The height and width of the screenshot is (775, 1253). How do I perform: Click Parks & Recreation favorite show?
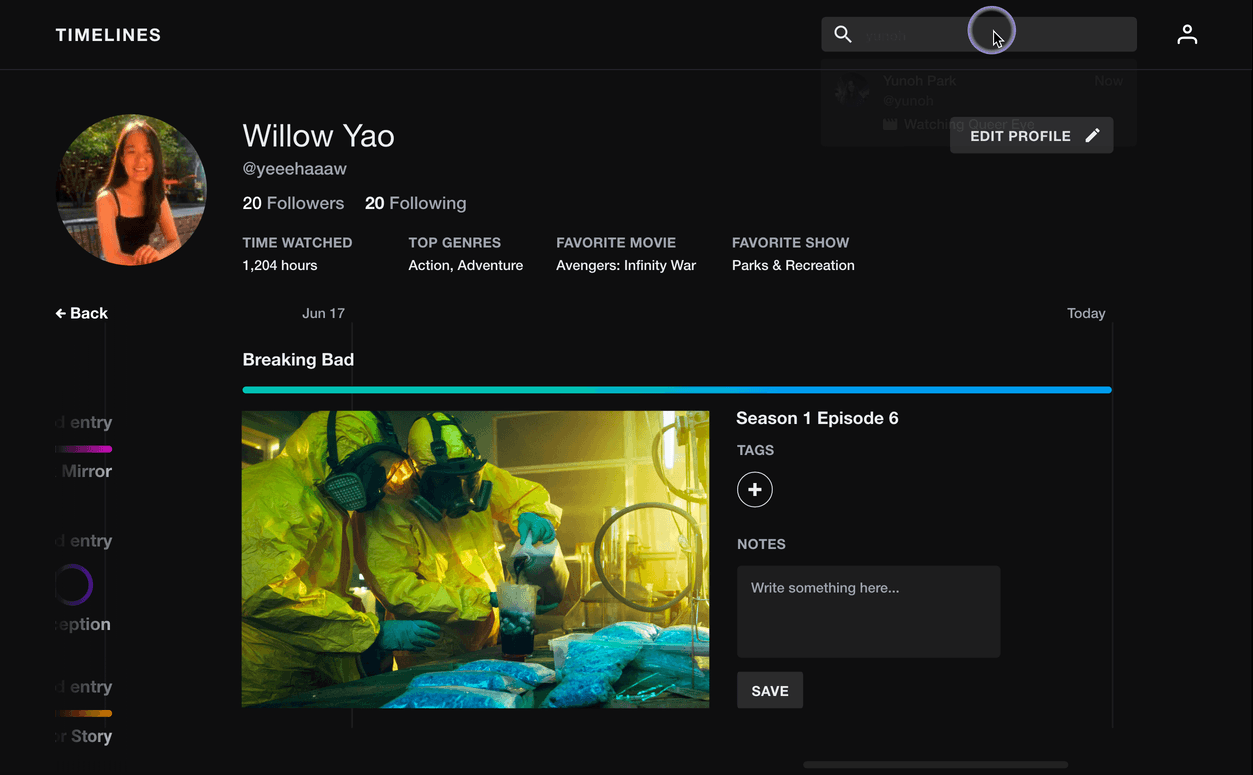(793, 265)
